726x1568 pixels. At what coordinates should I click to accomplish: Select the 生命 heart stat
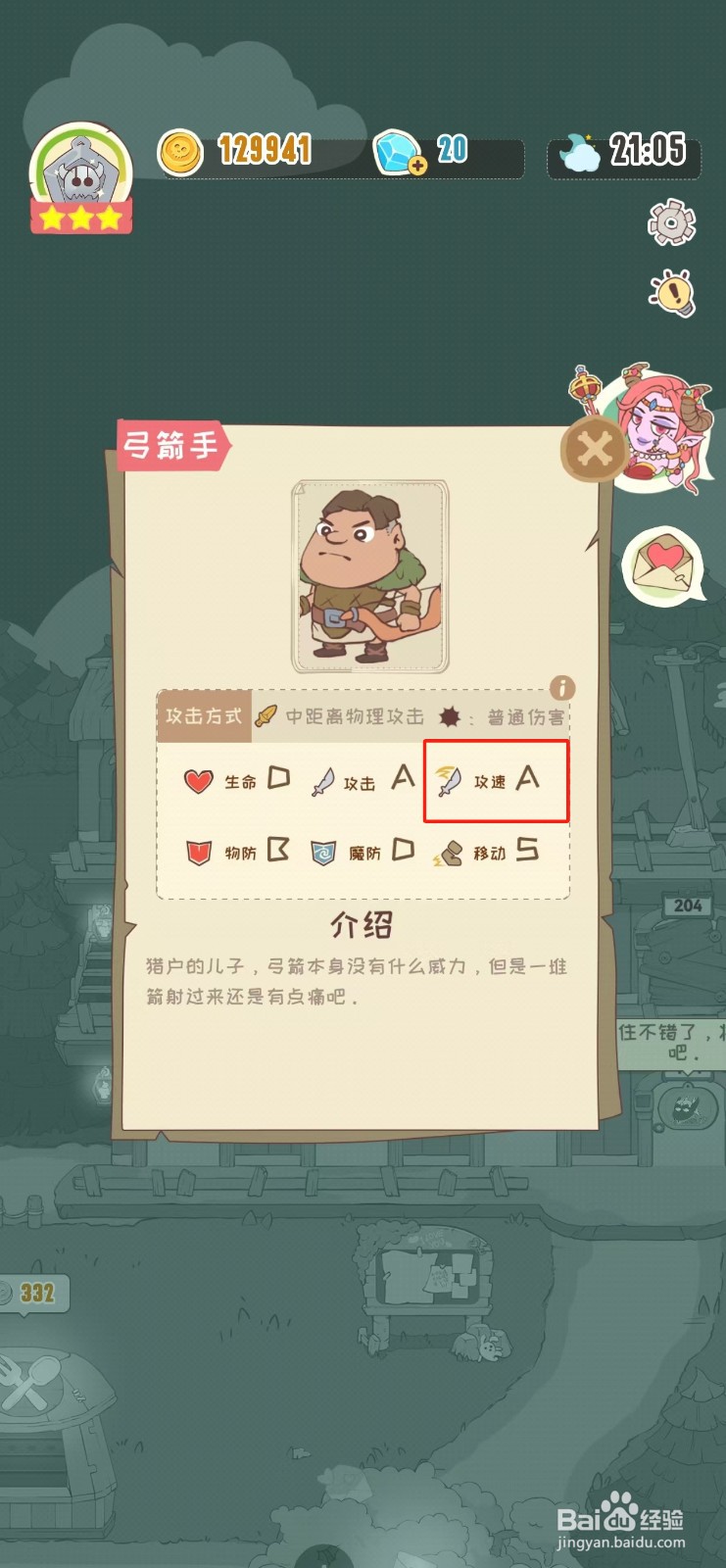point(237,781)
